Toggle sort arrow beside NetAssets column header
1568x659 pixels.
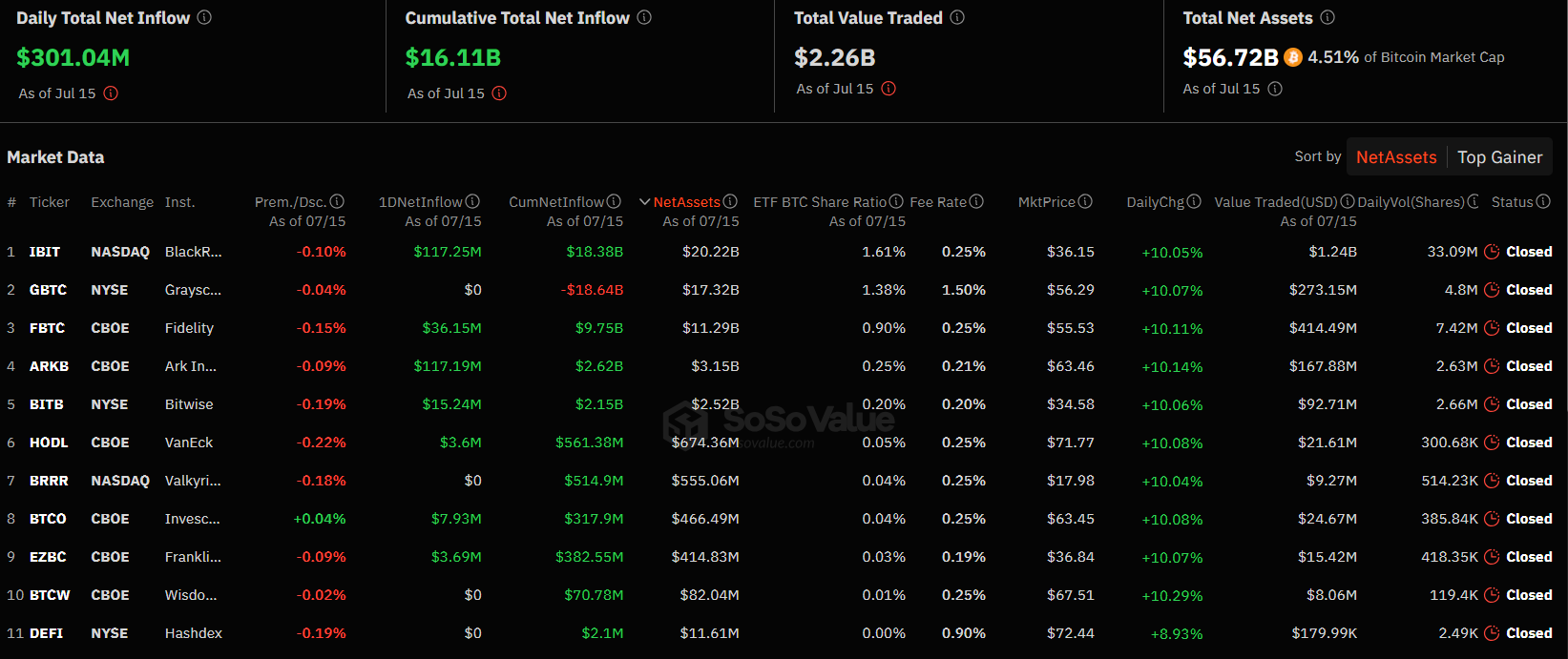coord(645,202)
